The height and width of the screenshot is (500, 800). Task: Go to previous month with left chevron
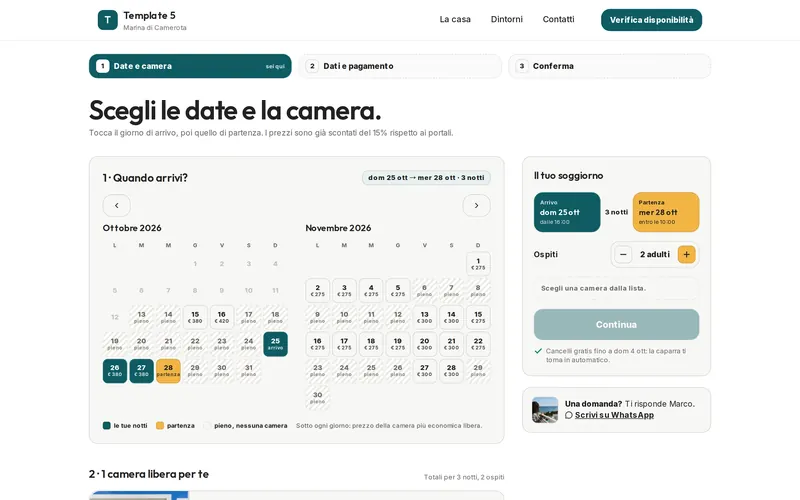point(116,206)
